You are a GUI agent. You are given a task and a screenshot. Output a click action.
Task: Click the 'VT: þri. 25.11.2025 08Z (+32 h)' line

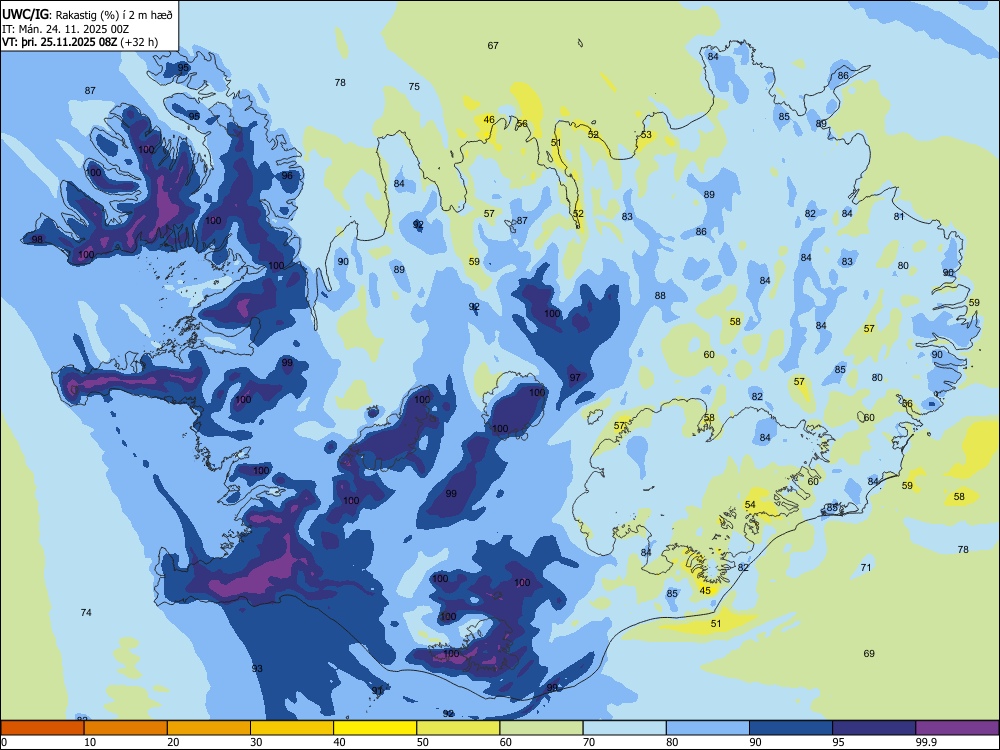tap(80, 43)
